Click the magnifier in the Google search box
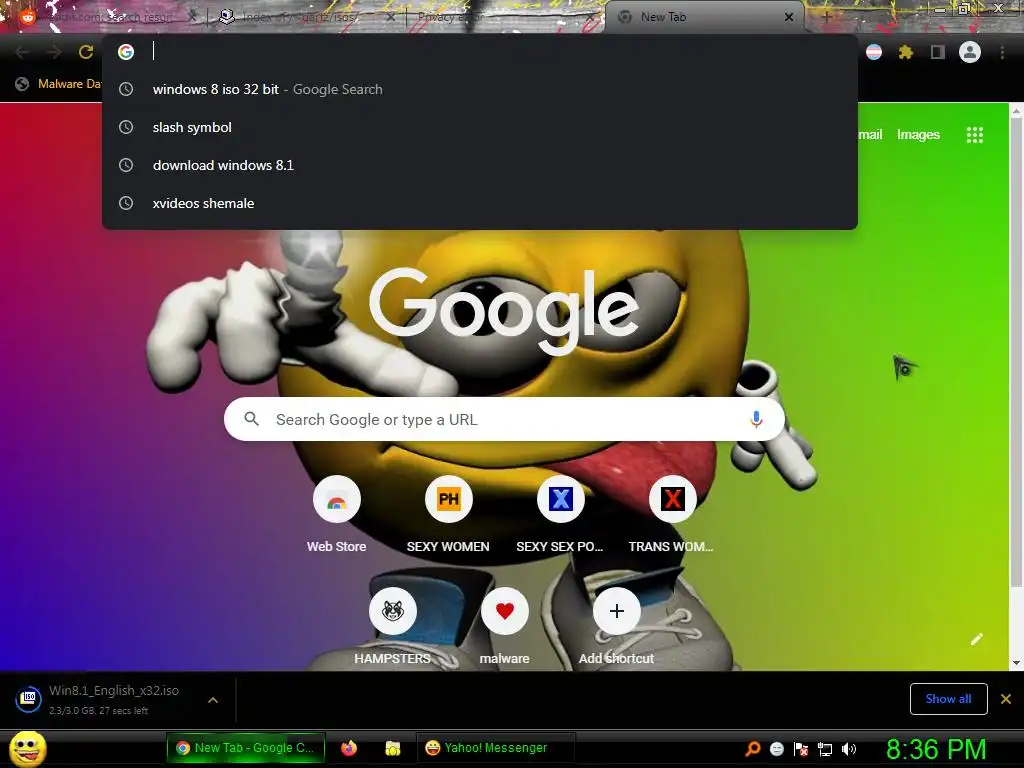 tap(251, 419)
